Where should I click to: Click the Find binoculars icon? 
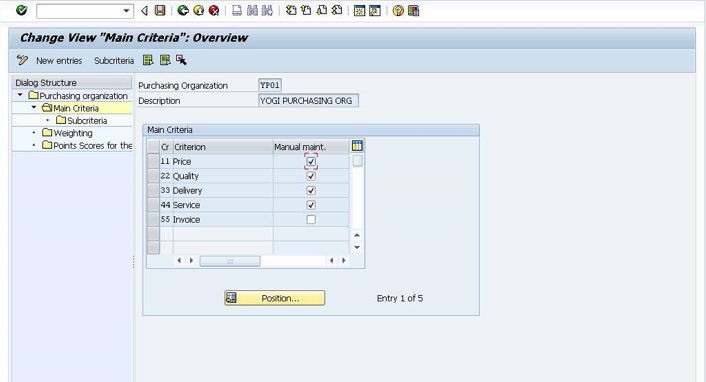tap(252, 10)
